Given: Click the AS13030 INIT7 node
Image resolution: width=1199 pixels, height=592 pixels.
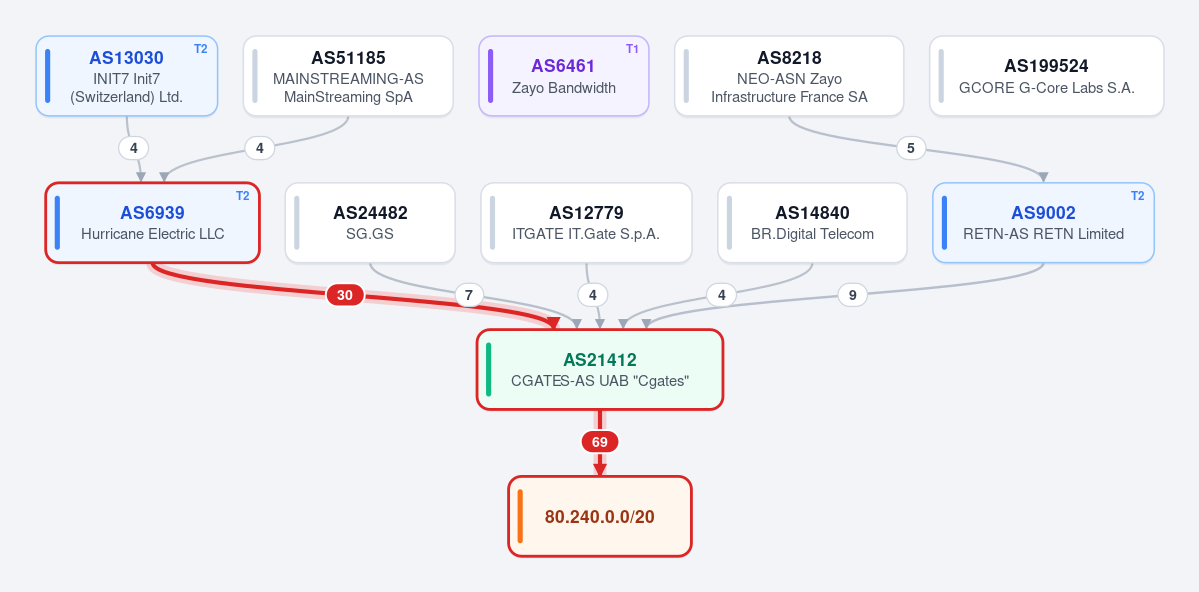Looking at the screenshot, I should [x=127, y=76].
